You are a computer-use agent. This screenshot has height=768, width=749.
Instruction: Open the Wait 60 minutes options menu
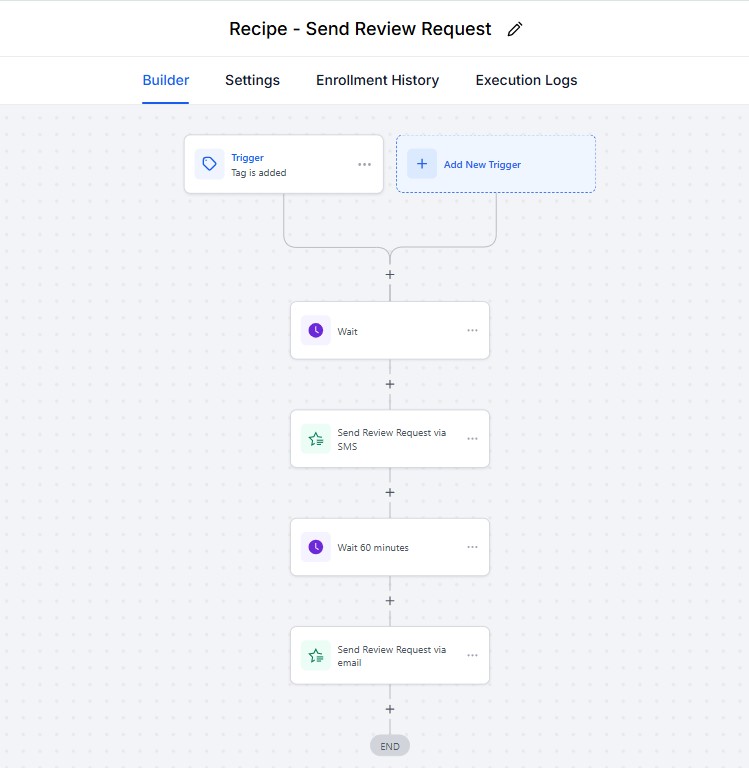click(x=472, y=547)
